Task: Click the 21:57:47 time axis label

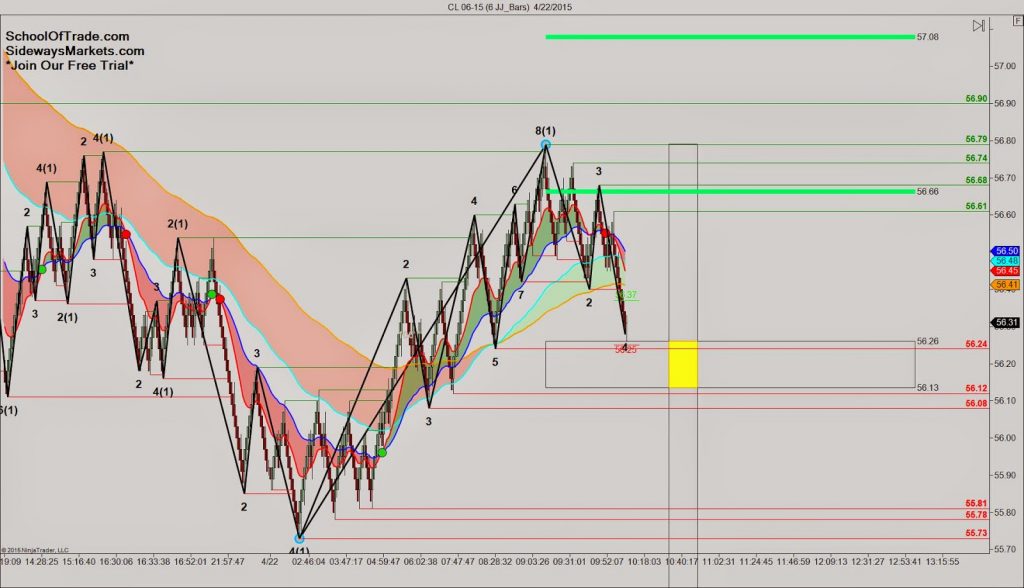Action: click(227, 561)
